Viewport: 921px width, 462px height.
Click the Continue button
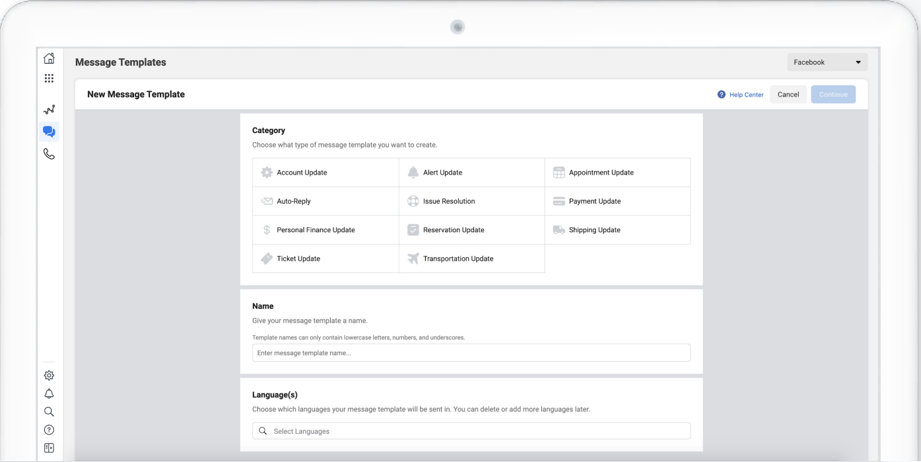[833, 95]
